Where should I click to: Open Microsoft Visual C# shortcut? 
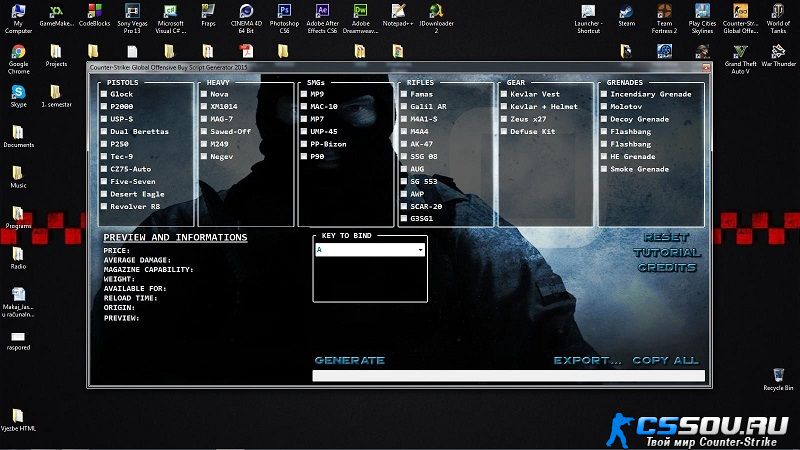coord(170,18)
